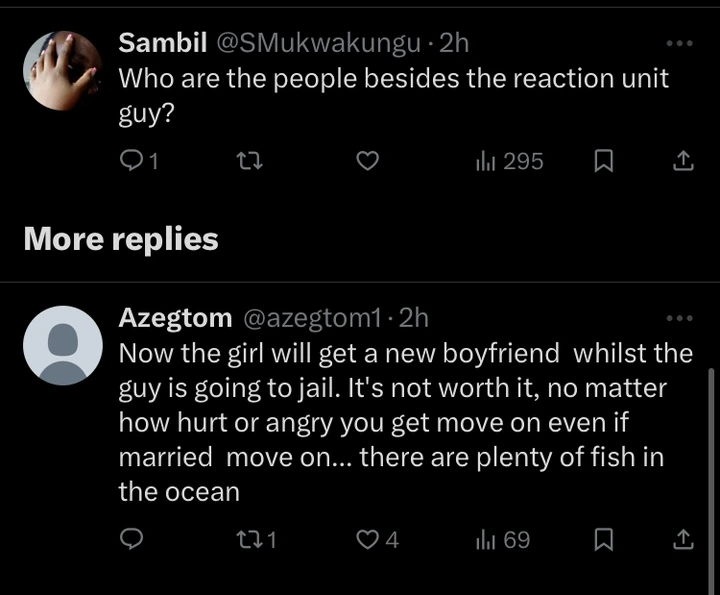Like Azegtom's tweet with 4 likes
The image size is (720, 595).
tap(378, 539)
